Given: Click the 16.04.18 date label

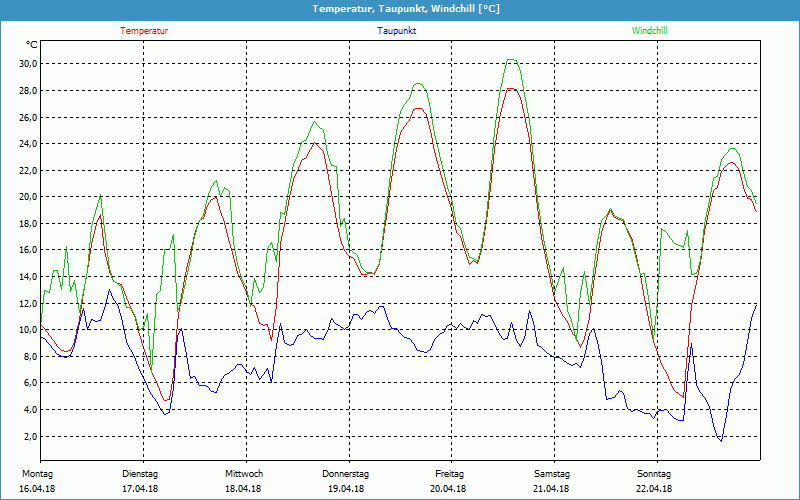Looking at the screenshot, I should click(37, 489).
